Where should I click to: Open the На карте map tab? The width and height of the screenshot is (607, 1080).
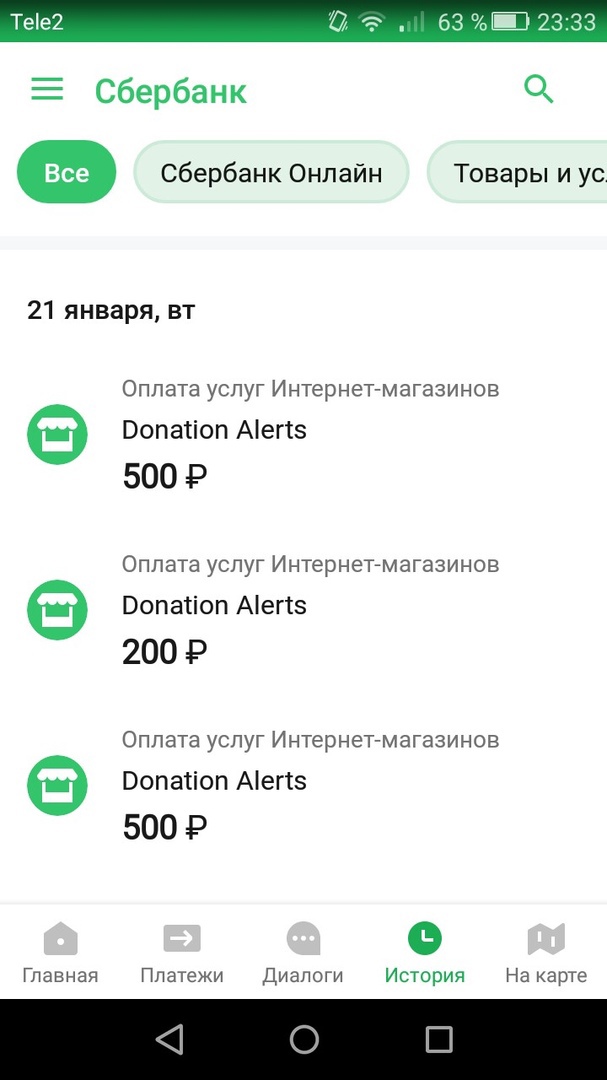coord(546,940)
